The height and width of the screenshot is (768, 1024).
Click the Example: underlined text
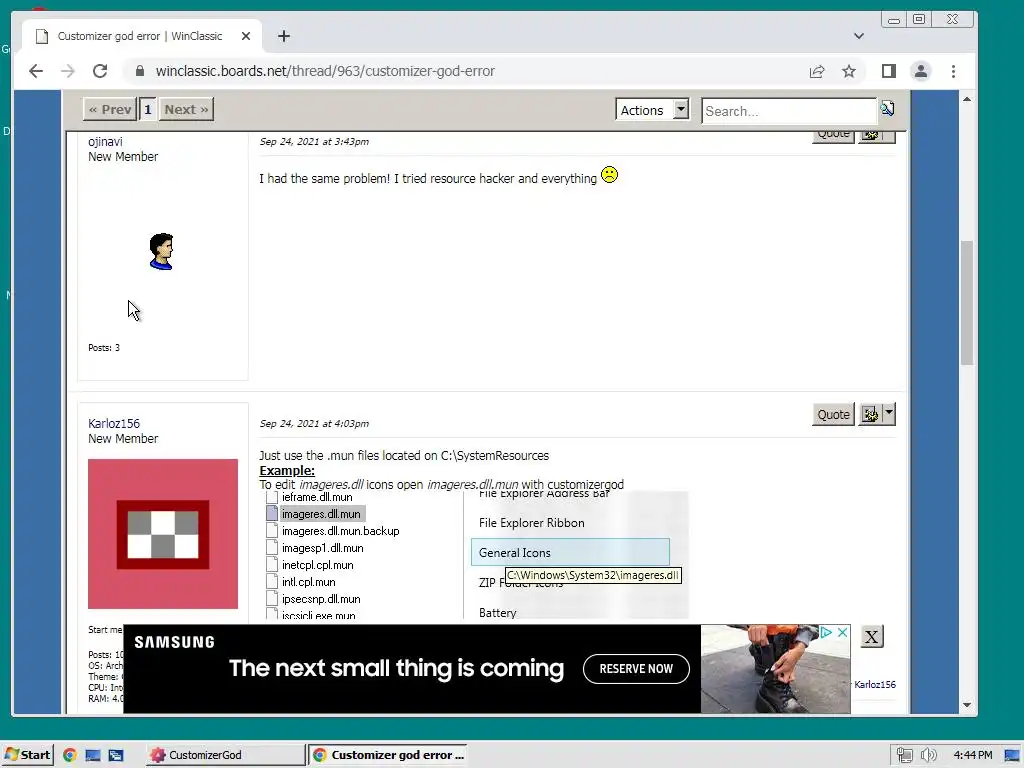coord(287,470)
